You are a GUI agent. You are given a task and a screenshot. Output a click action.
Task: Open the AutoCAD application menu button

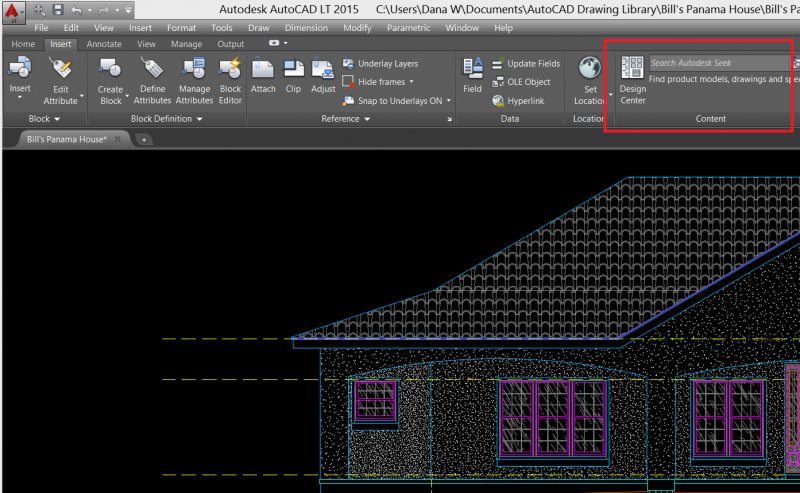(12, 11)
